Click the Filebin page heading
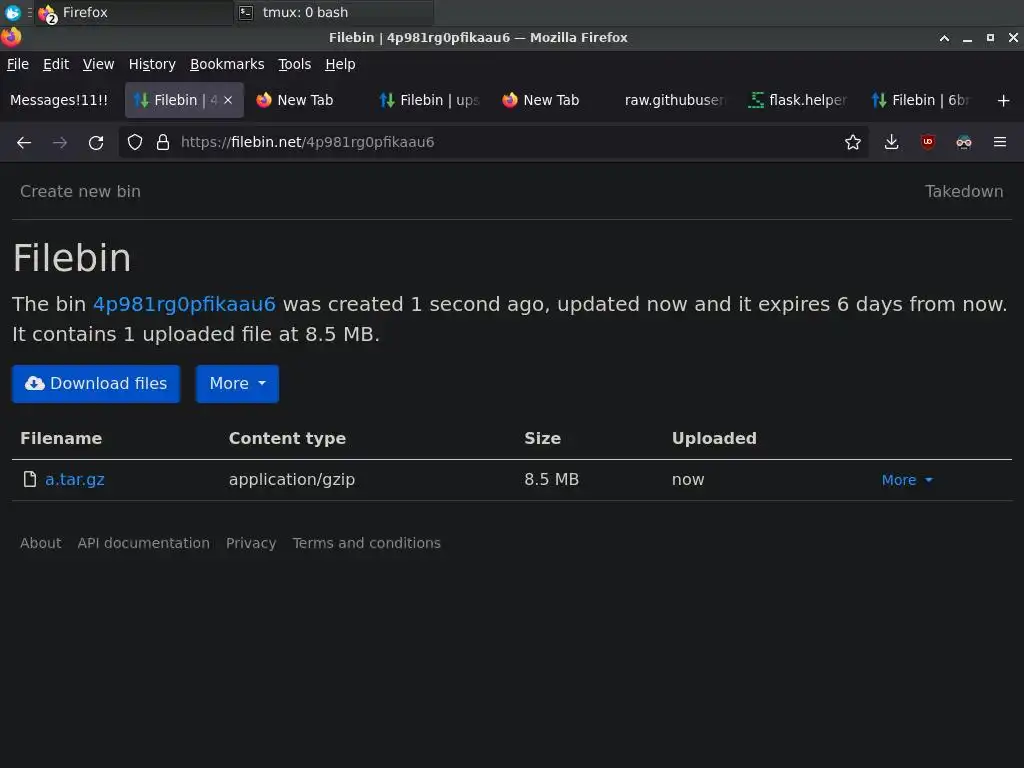 tap(72, 258)
